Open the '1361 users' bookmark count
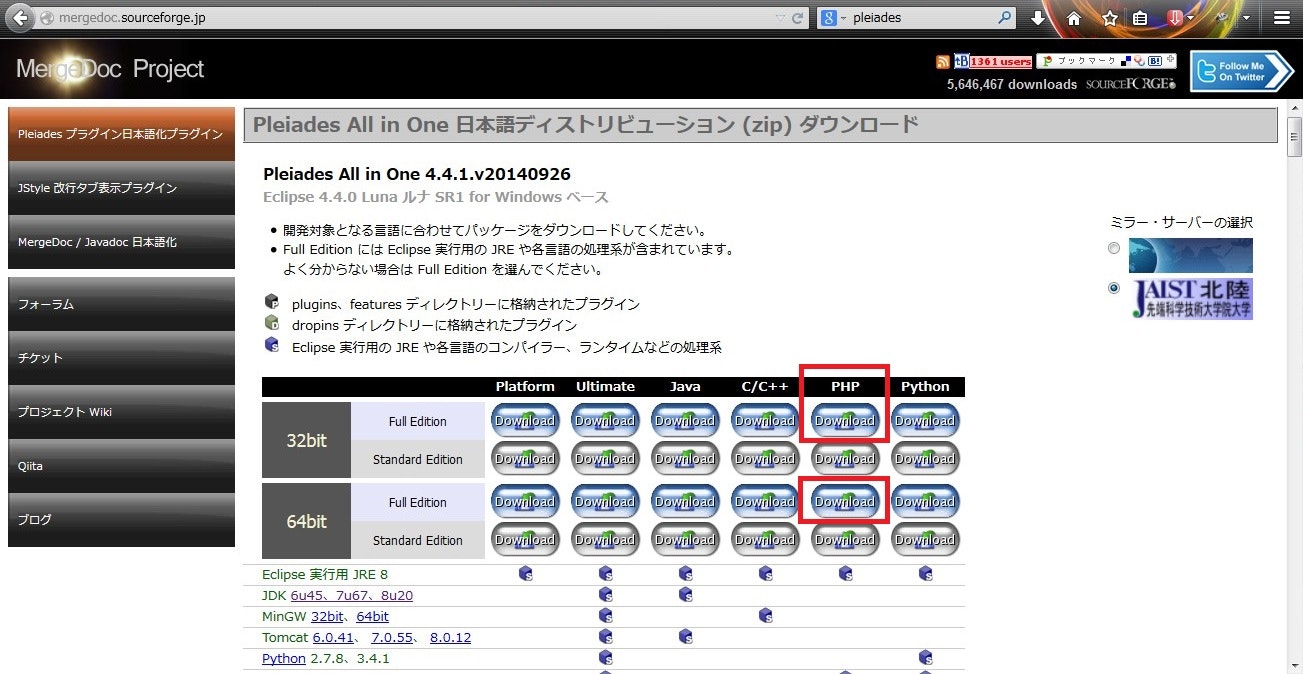1303x674 pixels. point(1001,62)
